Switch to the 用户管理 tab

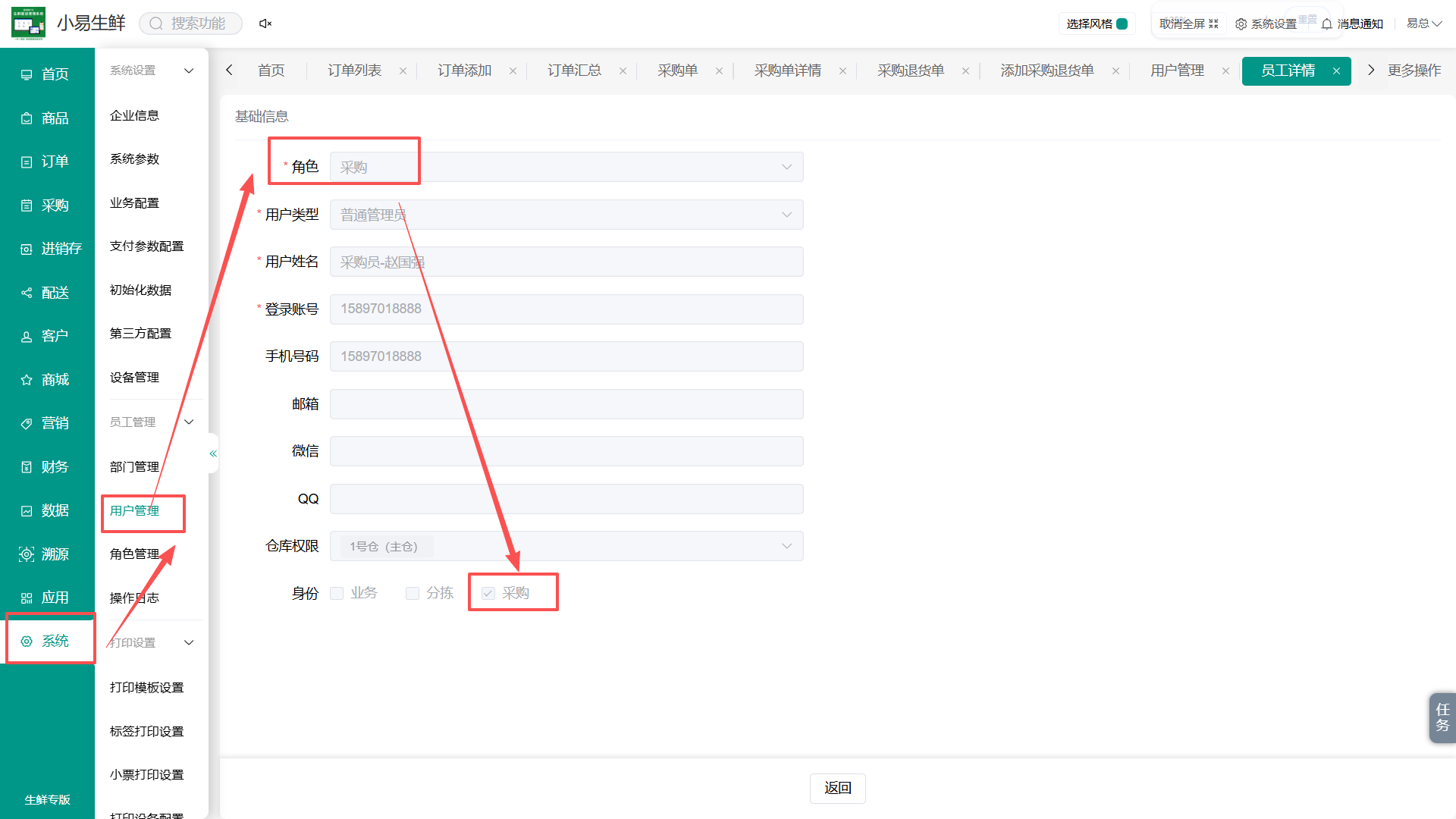point(1177,71)
